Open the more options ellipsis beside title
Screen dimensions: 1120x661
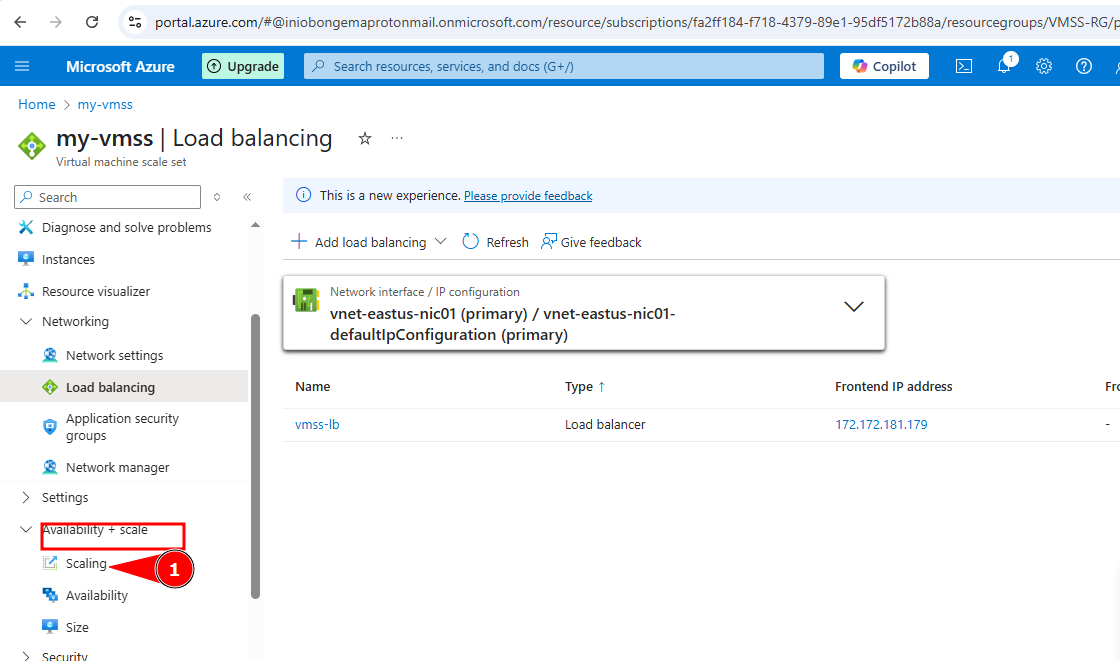pyautogui.click(x=397, y=138)
